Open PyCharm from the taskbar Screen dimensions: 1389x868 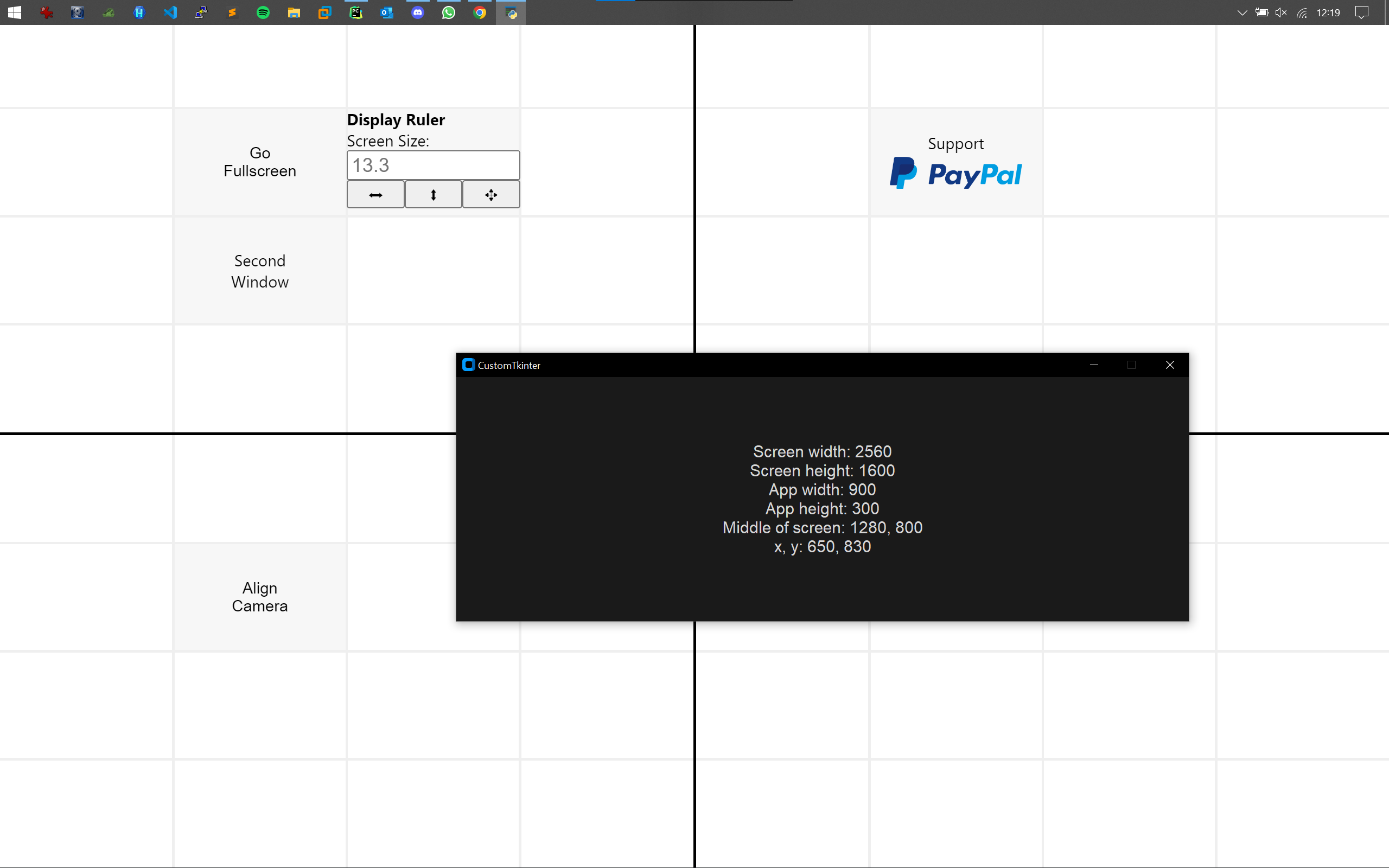click(356, 12)
